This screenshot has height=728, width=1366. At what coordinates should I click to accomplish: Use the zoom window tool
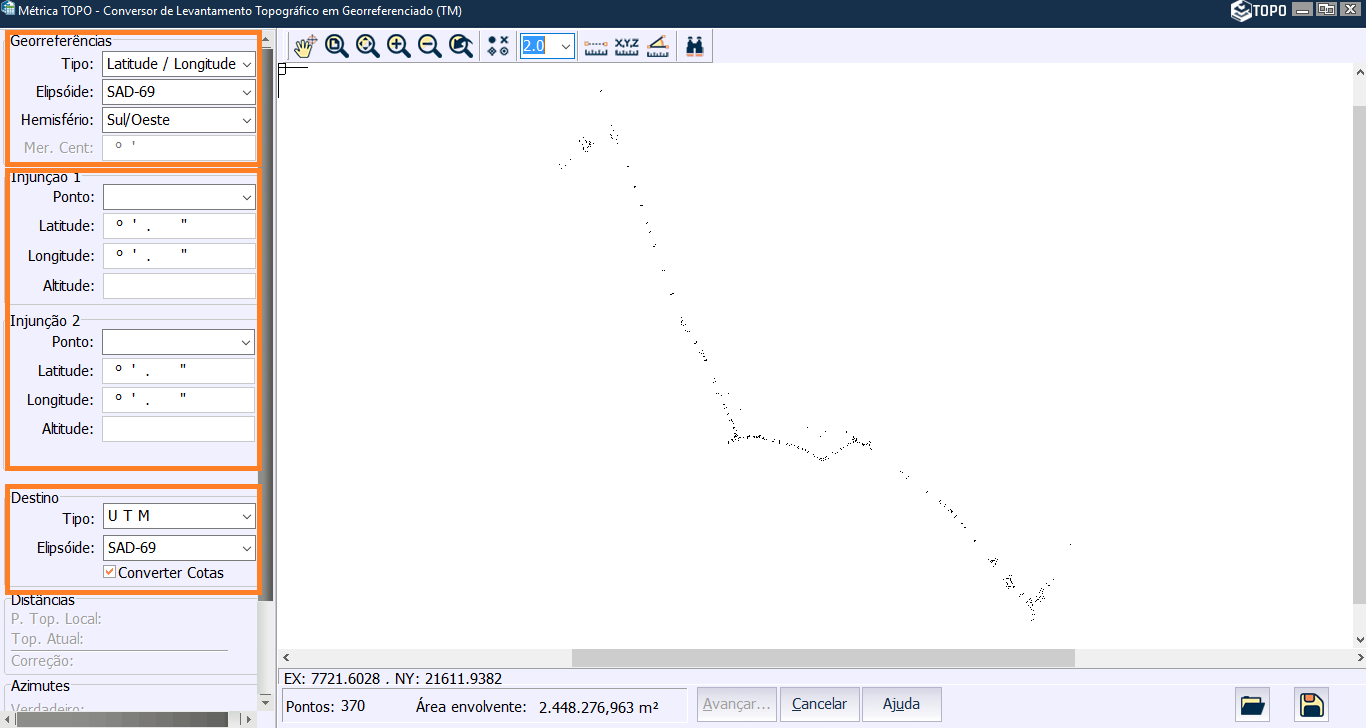pos(336,45)
